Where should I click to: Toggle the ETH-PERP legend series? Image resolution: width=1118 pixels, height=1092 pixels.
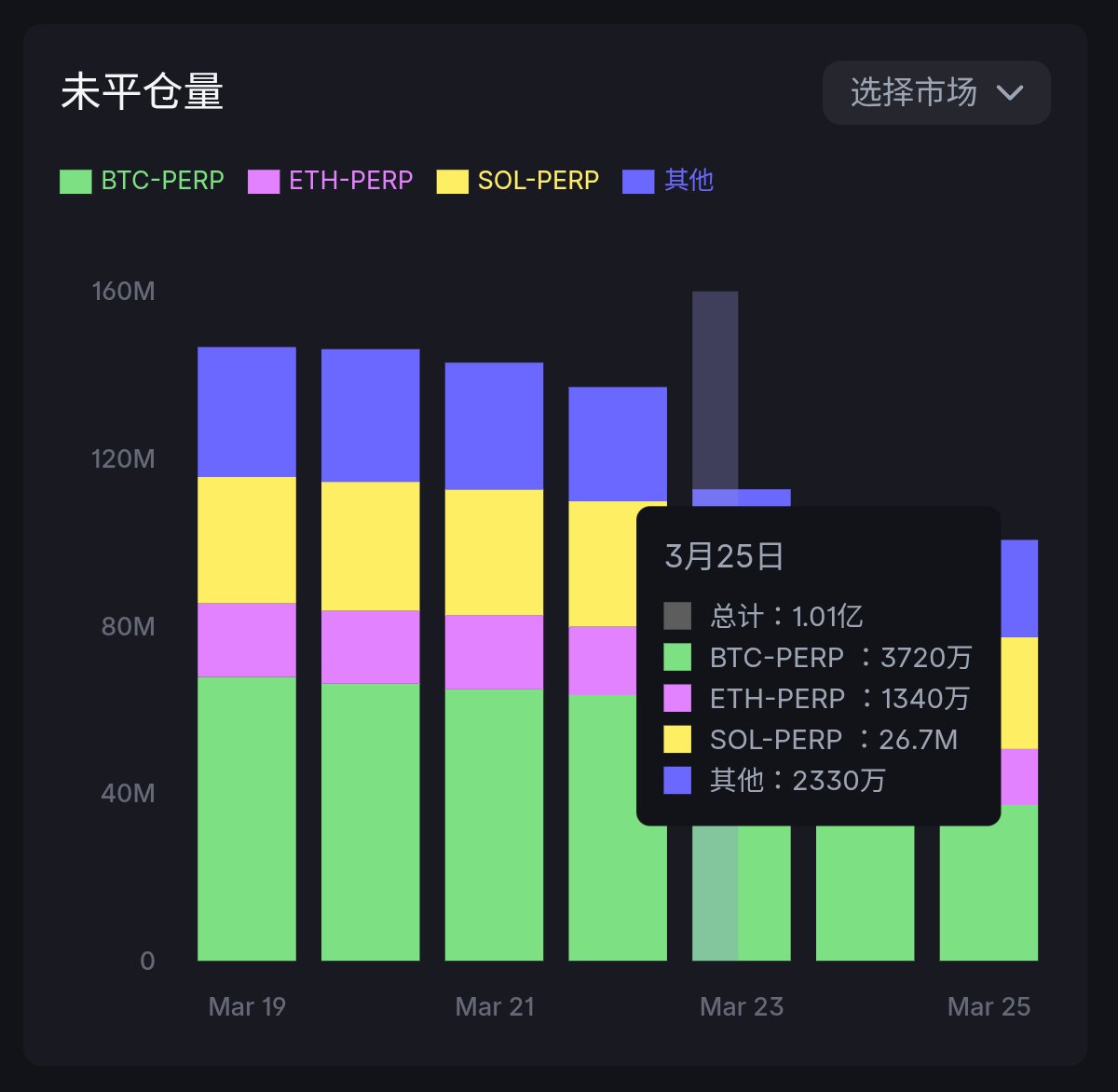[x=331, y=181]
